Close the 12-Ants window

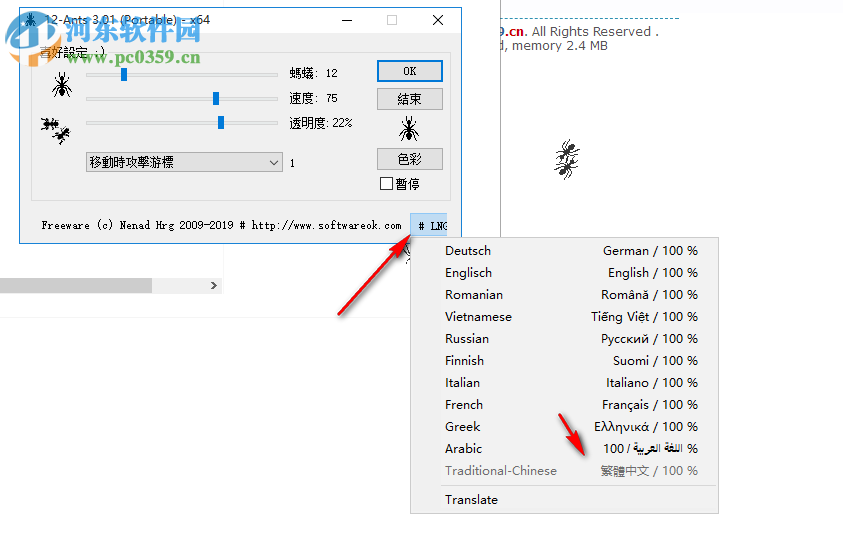tap(438, 20)
